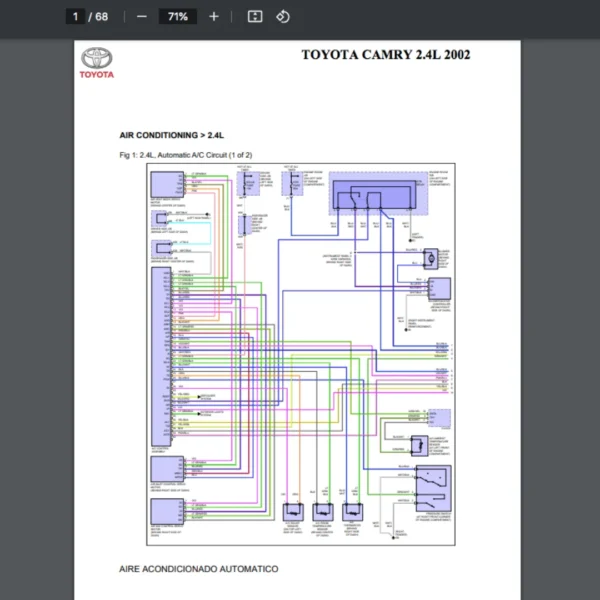The height and width of the screenshot is (600, 600).
Task: Click the fit to page icon
Action: (x=255, y=17)
